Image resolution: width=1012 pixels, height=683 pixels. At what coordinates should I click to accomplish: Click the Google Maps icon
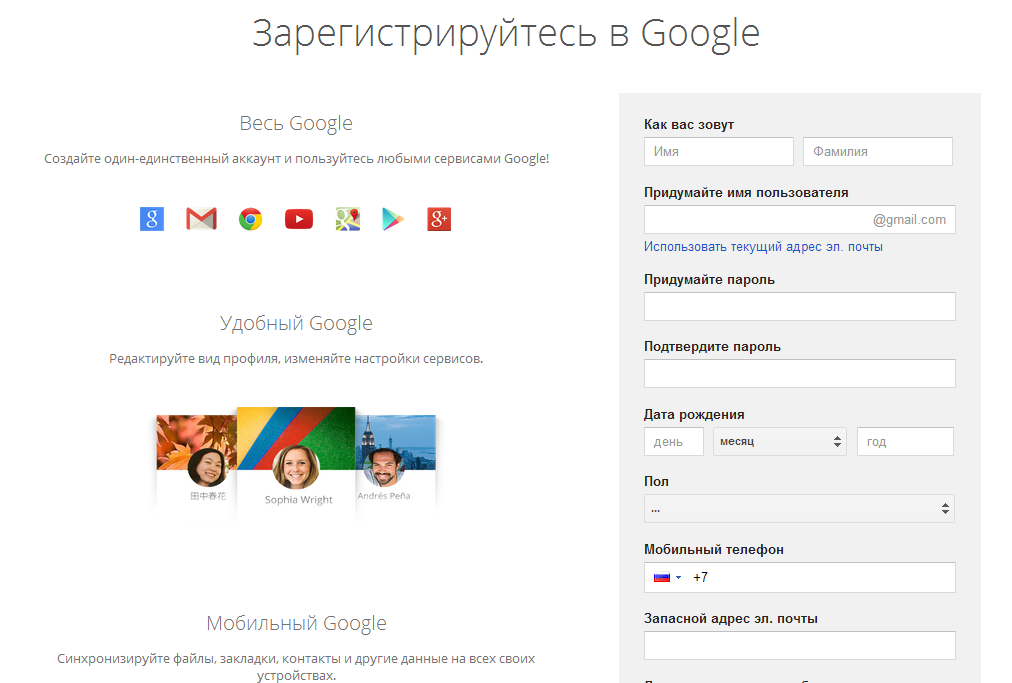[348, 219]
